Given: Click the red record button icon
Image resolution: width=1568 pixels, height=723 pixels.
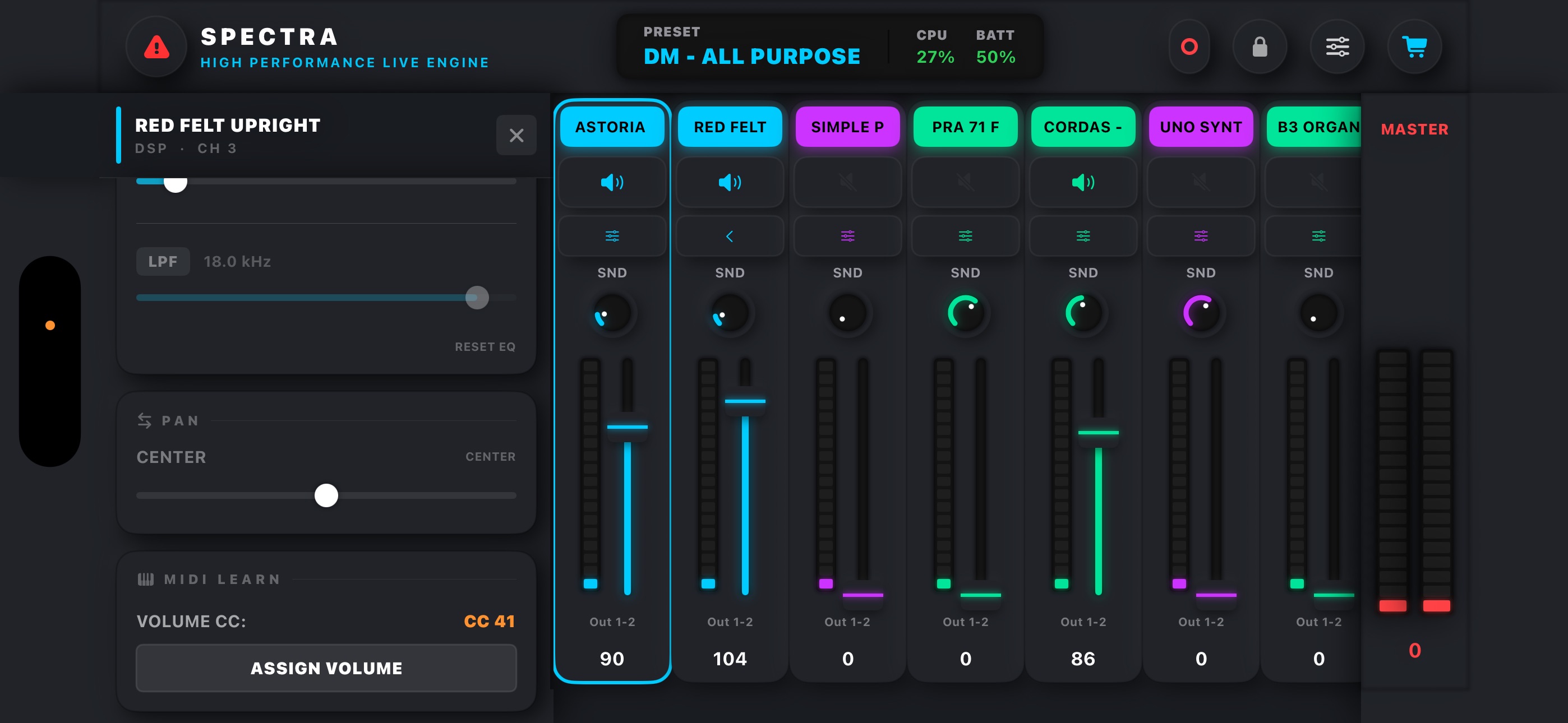Looking at the screenshot, I should [x=1189, y=47].
